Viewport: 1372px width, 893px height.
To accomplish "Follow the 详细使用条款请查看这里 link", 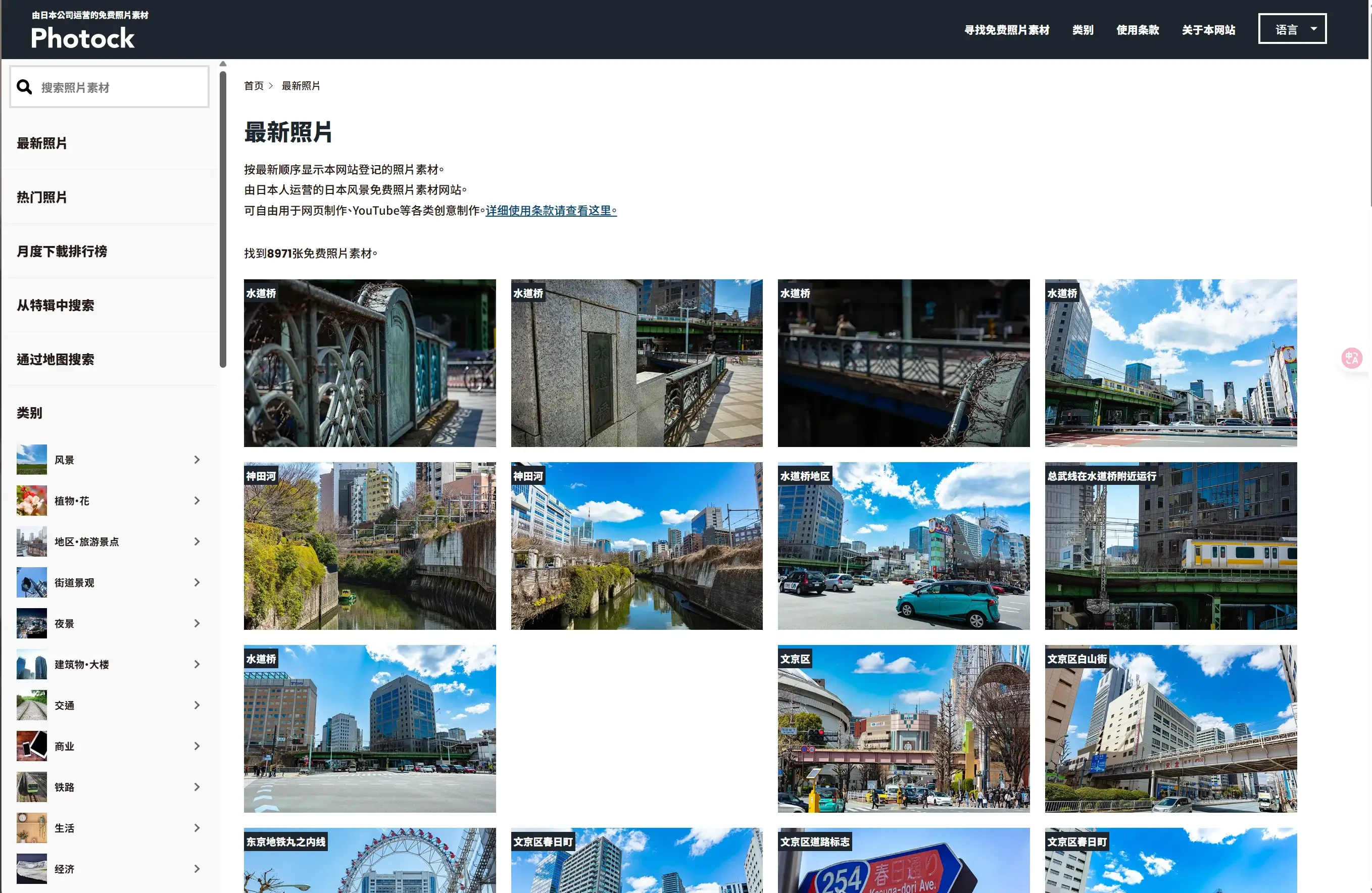I will [x=551, y=211].
